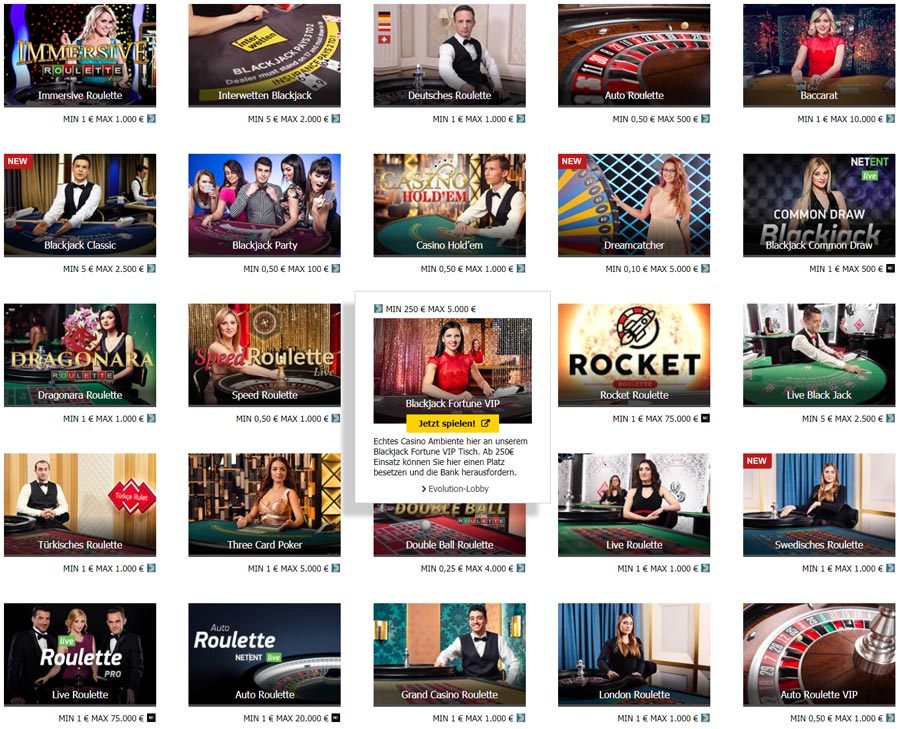Click the text "MIN 1 € MAX 10.000 €"

coord(840,119)
